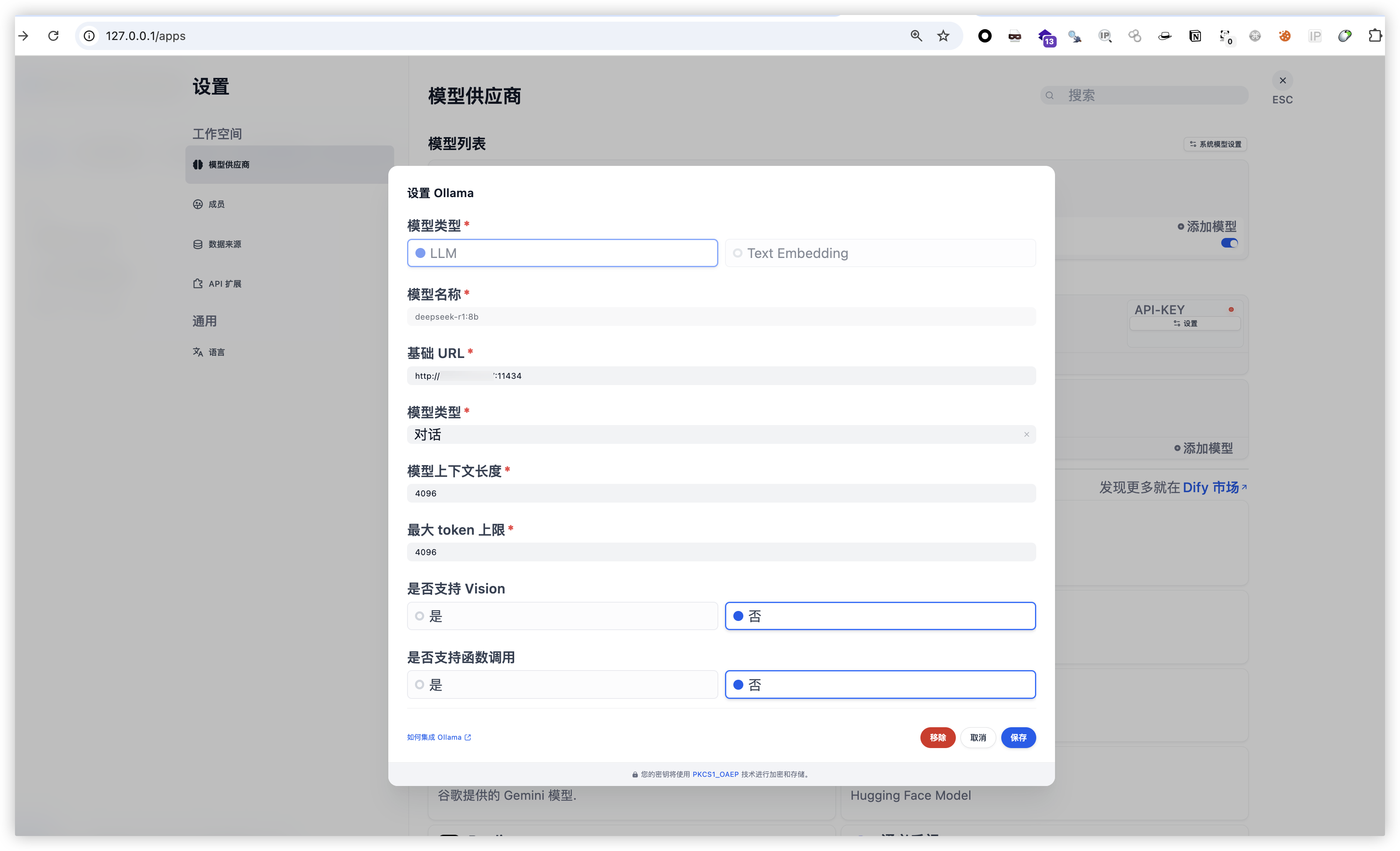Choose 否 for 是否支持函数调用
The height and width of the screenshot is (851, 1400).
880,684
